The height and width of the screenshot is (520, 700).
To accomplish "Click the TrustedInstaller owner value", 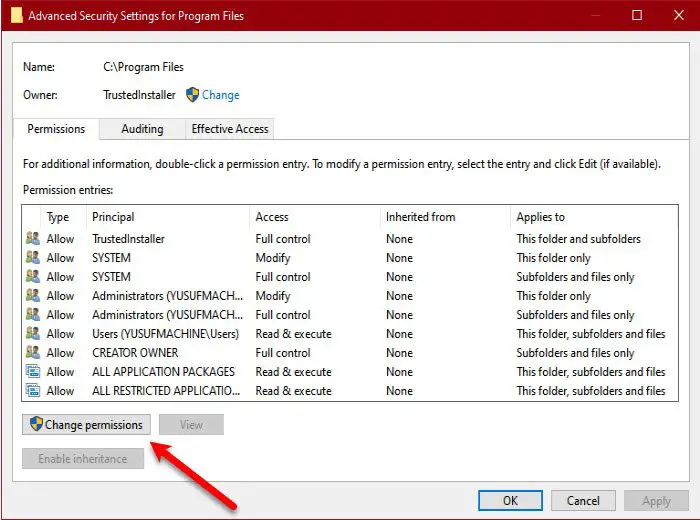I will click(139, 95).
